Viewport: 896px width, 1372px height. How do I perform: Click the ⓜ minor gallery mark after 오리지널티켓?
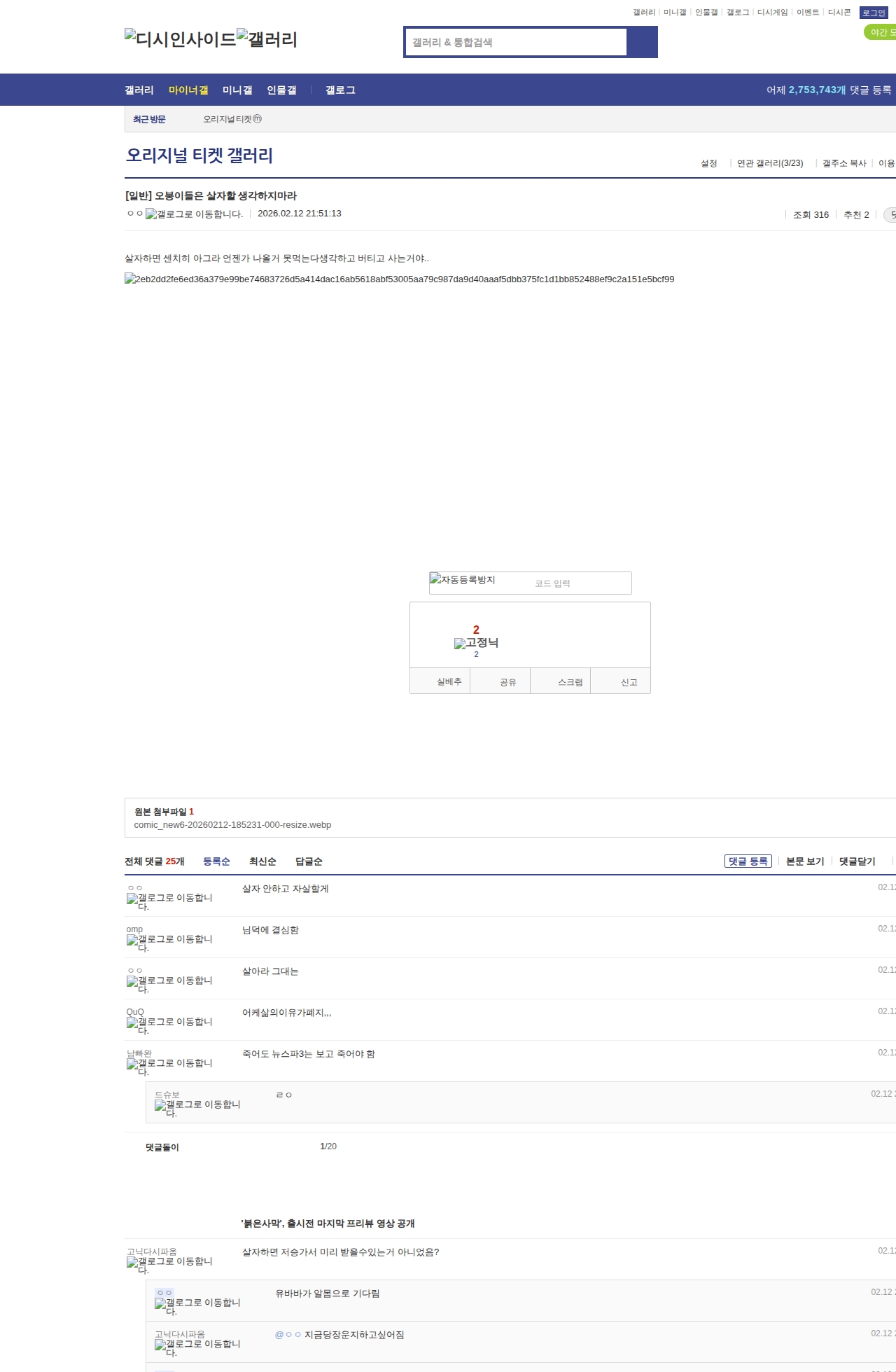pos(257,119)
